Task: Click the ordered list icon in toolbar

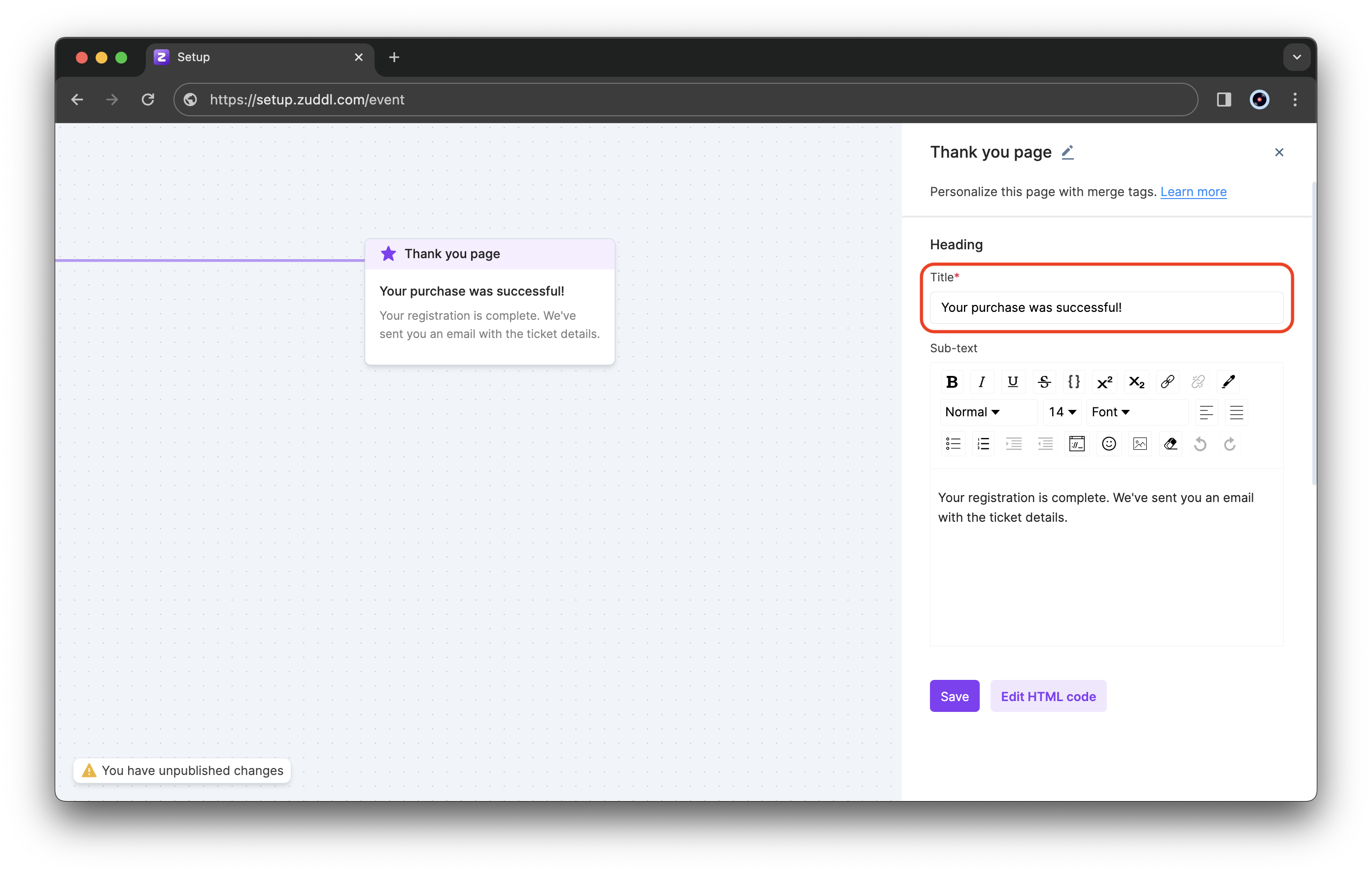Action: (x=983, y=443)
